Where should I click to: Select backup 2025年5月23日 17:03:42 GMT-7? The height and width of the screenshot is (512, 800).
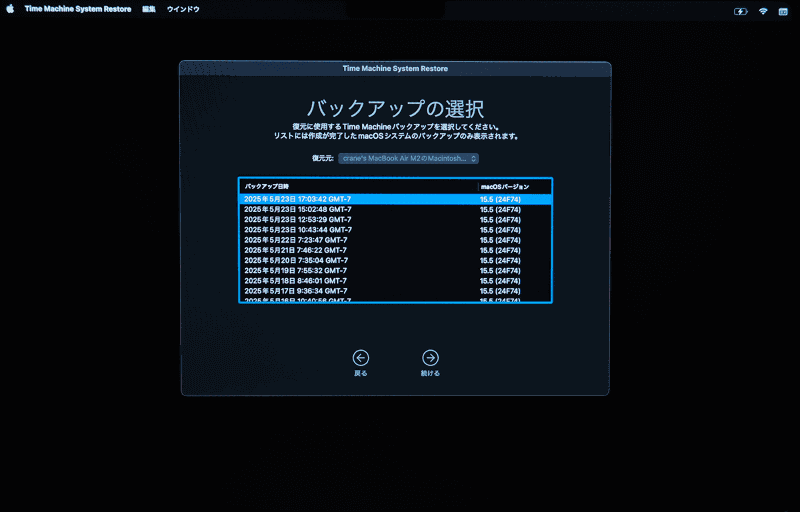pyautogui.click(x=395, y=199)
